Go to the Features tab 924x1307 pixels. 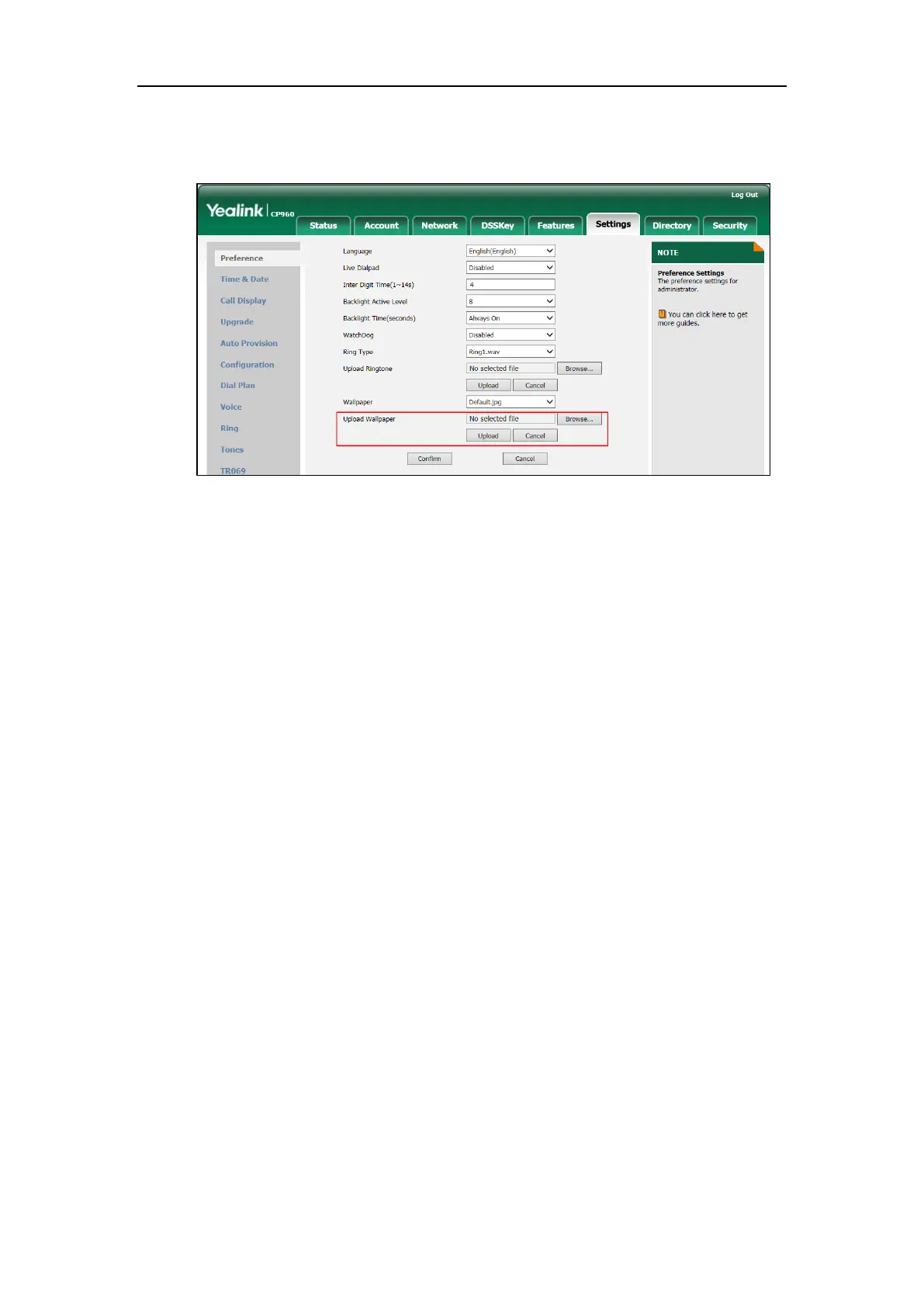[555, 225]
